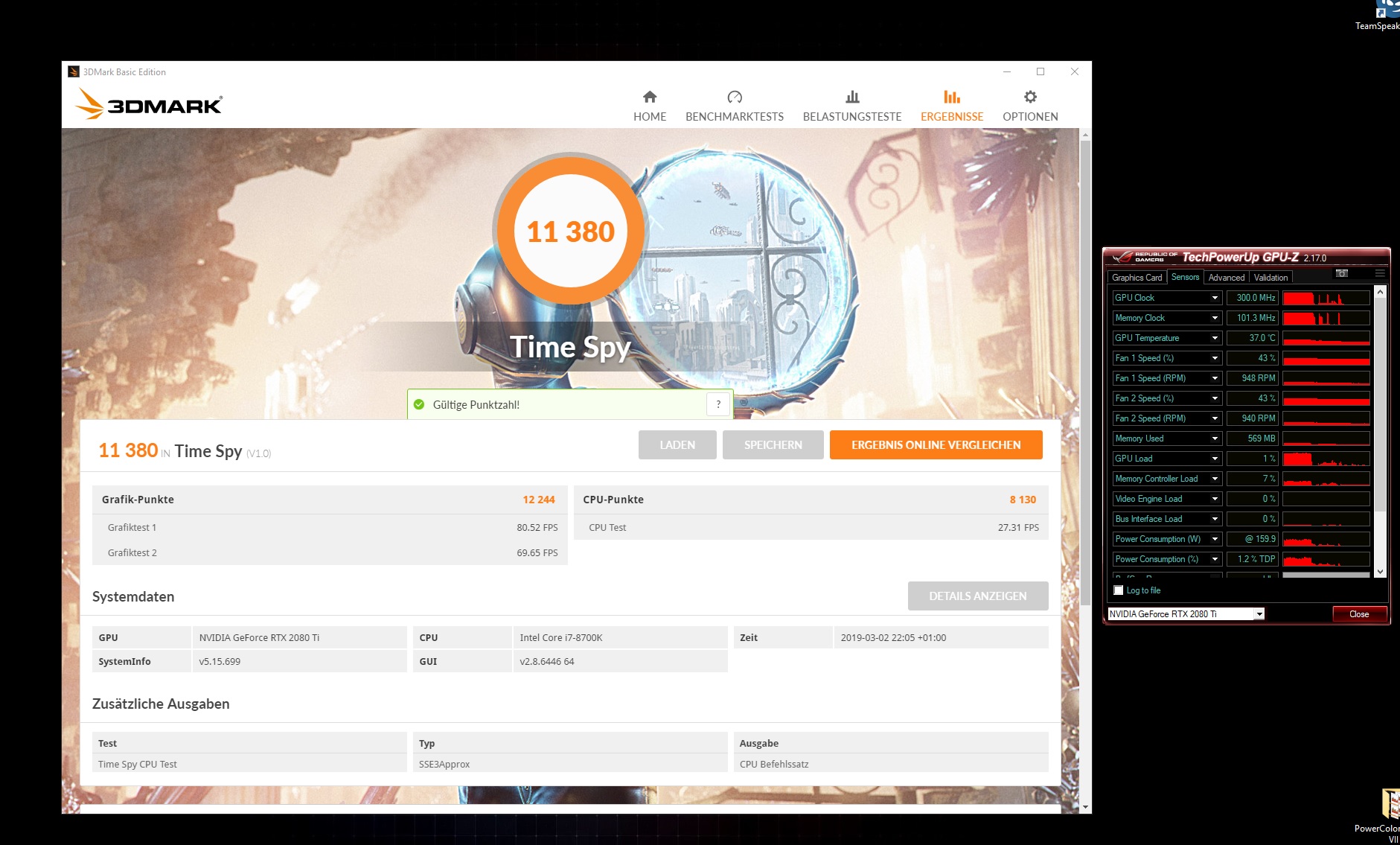Click the SystemInfo version v5.15.699
The width and height of the screenshot is (1400, 845).
220,661
